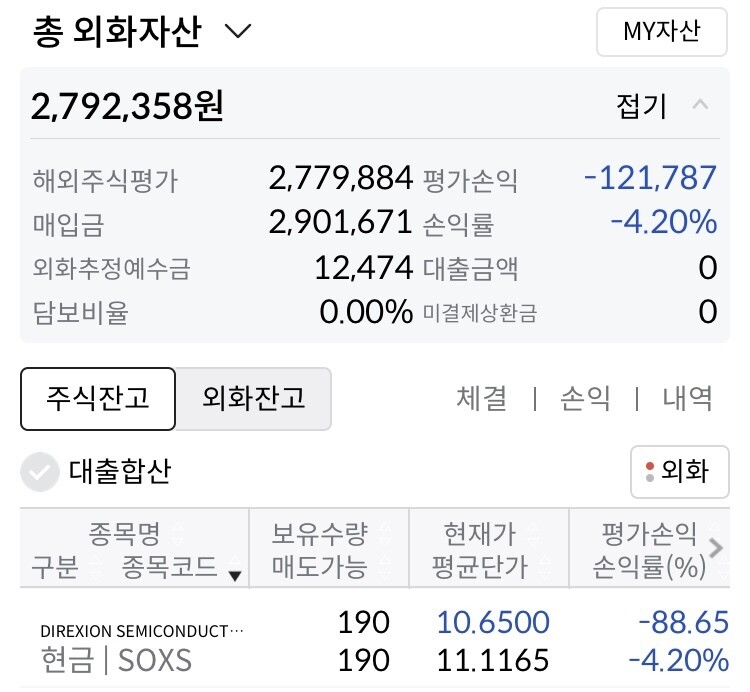Click the up-chevron beside 접기
The image size is (750, 692).
[x=700, y=104]
